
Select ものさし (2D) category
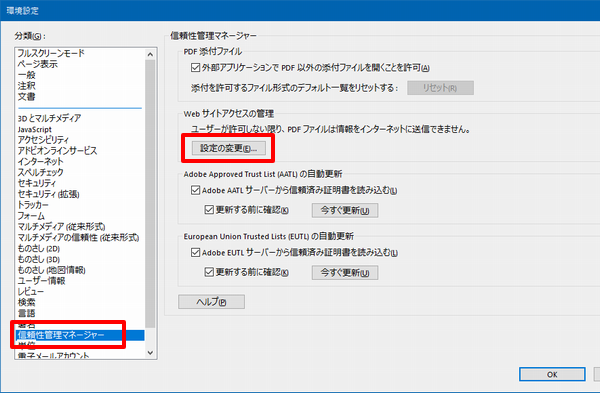[39, 248]
